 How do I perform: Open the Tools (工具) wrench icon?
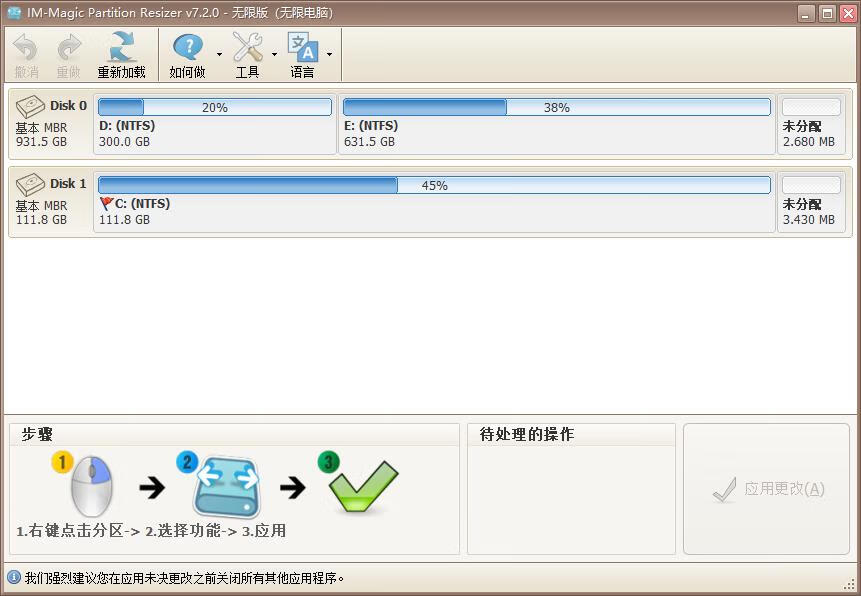(x=247, y=47)
